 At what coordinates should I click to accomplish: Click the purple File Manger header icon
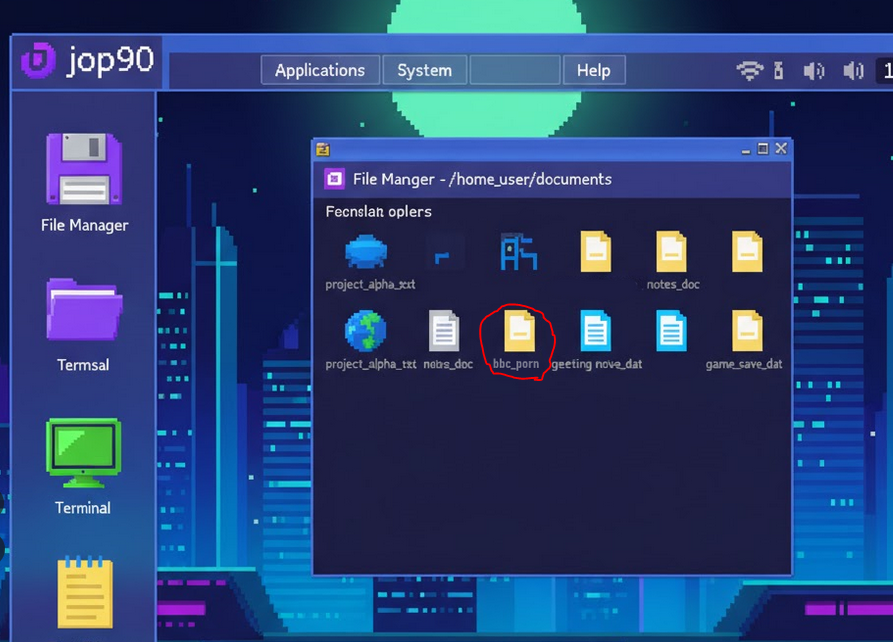coord(334,179)
